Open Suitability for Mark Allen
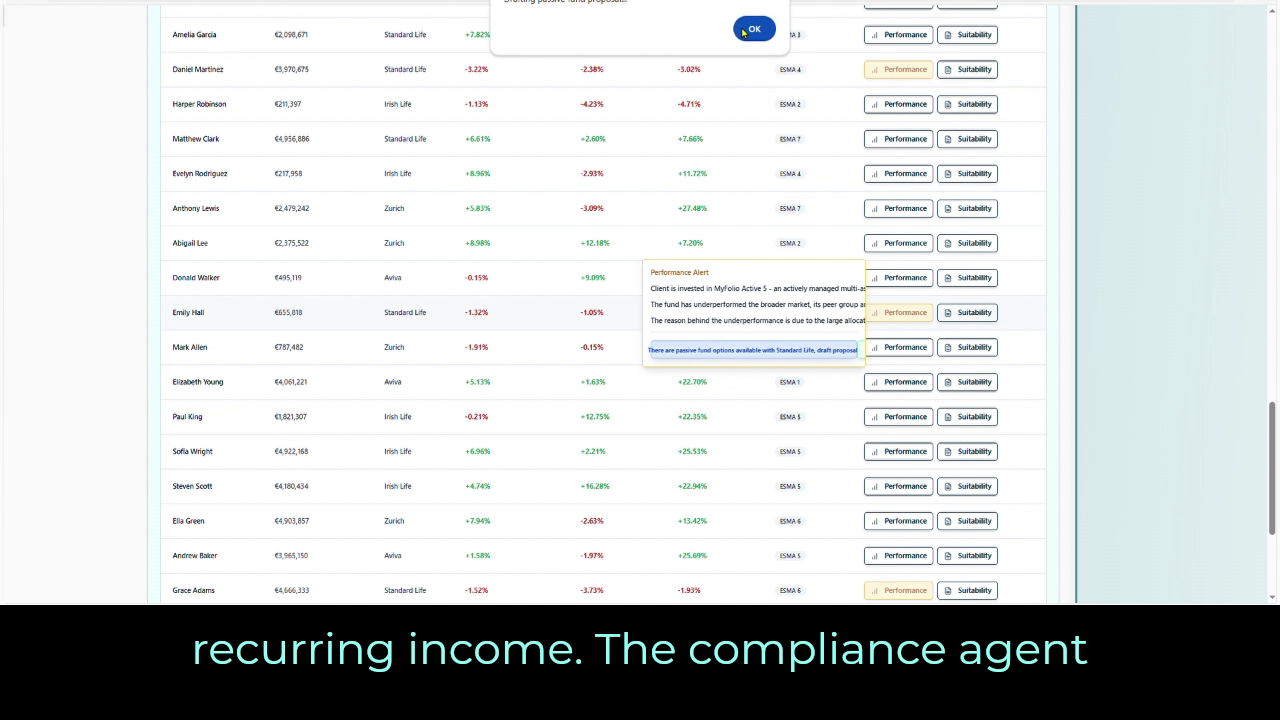The image size is (1280, 720). click(967, 347)
